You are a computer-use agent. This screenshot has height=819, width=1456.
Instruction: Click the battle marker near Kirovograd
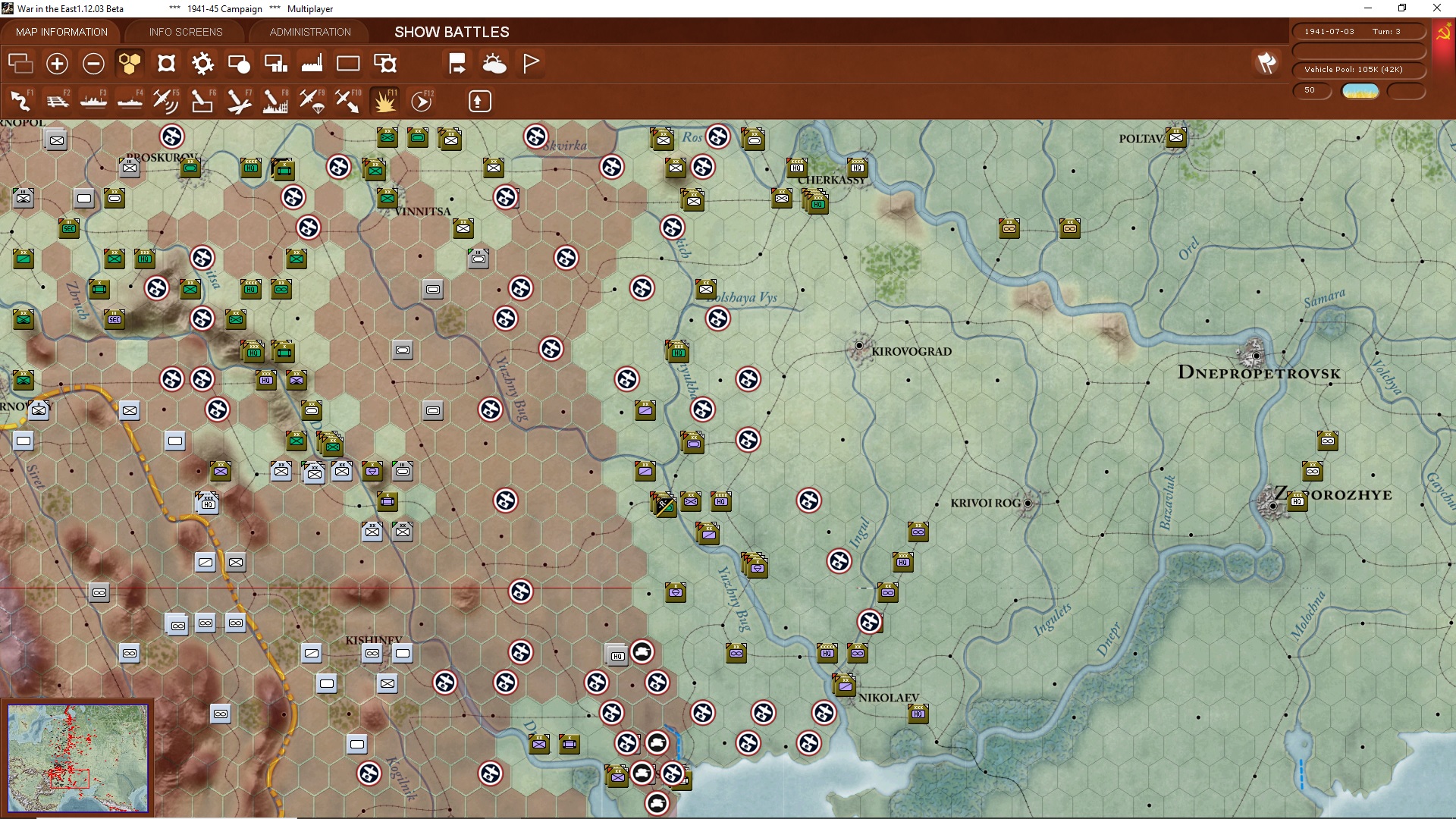(748, 378)
